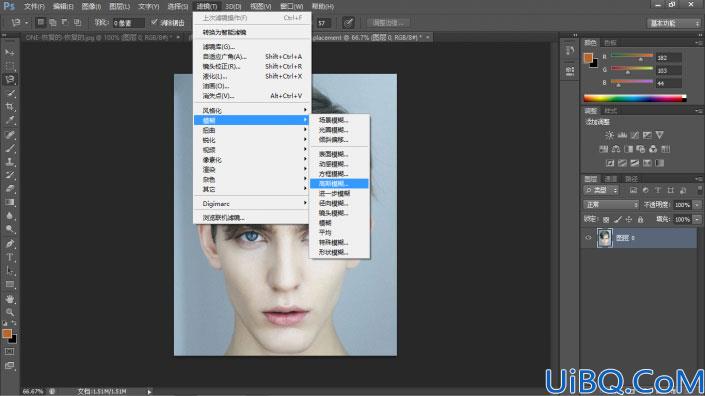Open the workspace switcher dropdown at top right
Screen dimensions: 705x396
tap(673, 23)
